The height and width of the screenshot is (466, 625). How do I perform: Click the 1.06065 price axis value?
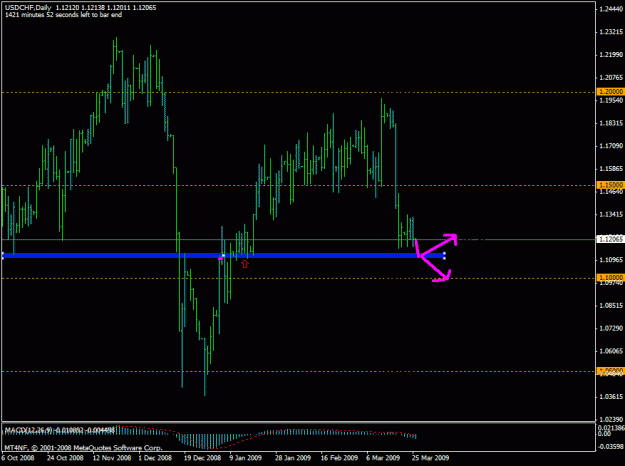[611, 351]
